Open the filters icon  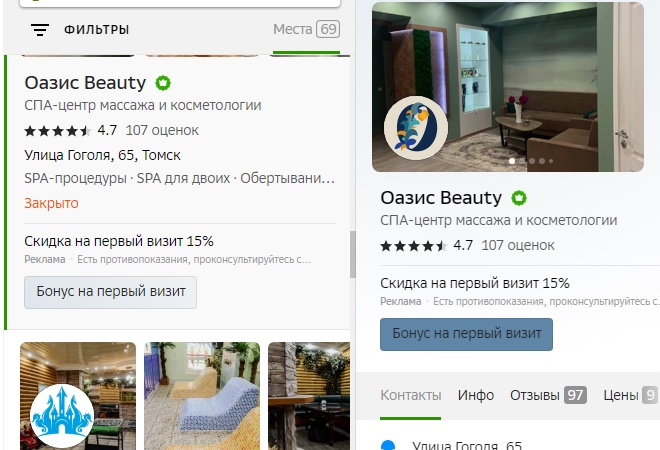coord(40,29)
